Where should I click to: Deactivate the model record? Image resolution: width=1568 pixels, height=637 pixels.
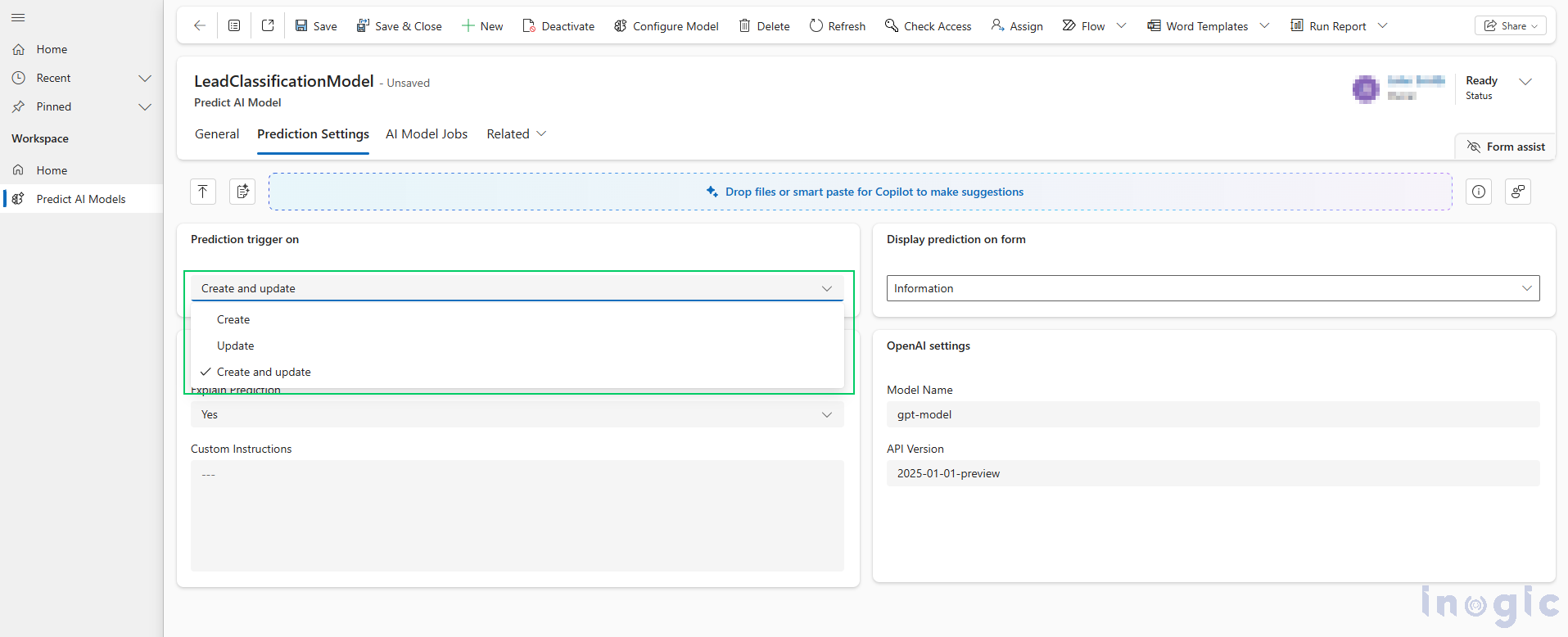click(558, 25)
